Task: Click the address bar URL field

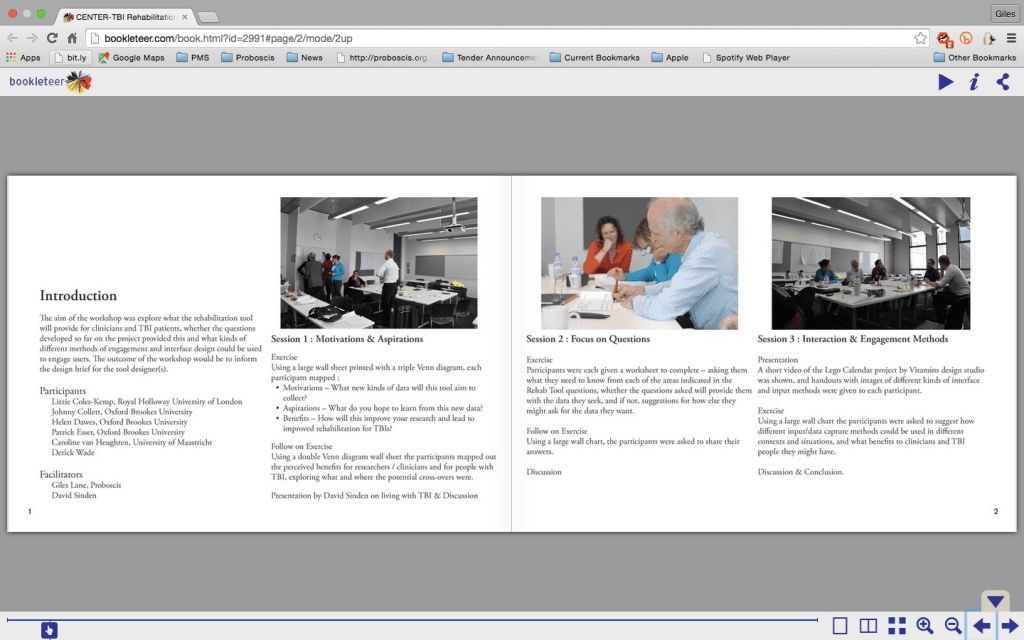Action: tap(500, 38)
